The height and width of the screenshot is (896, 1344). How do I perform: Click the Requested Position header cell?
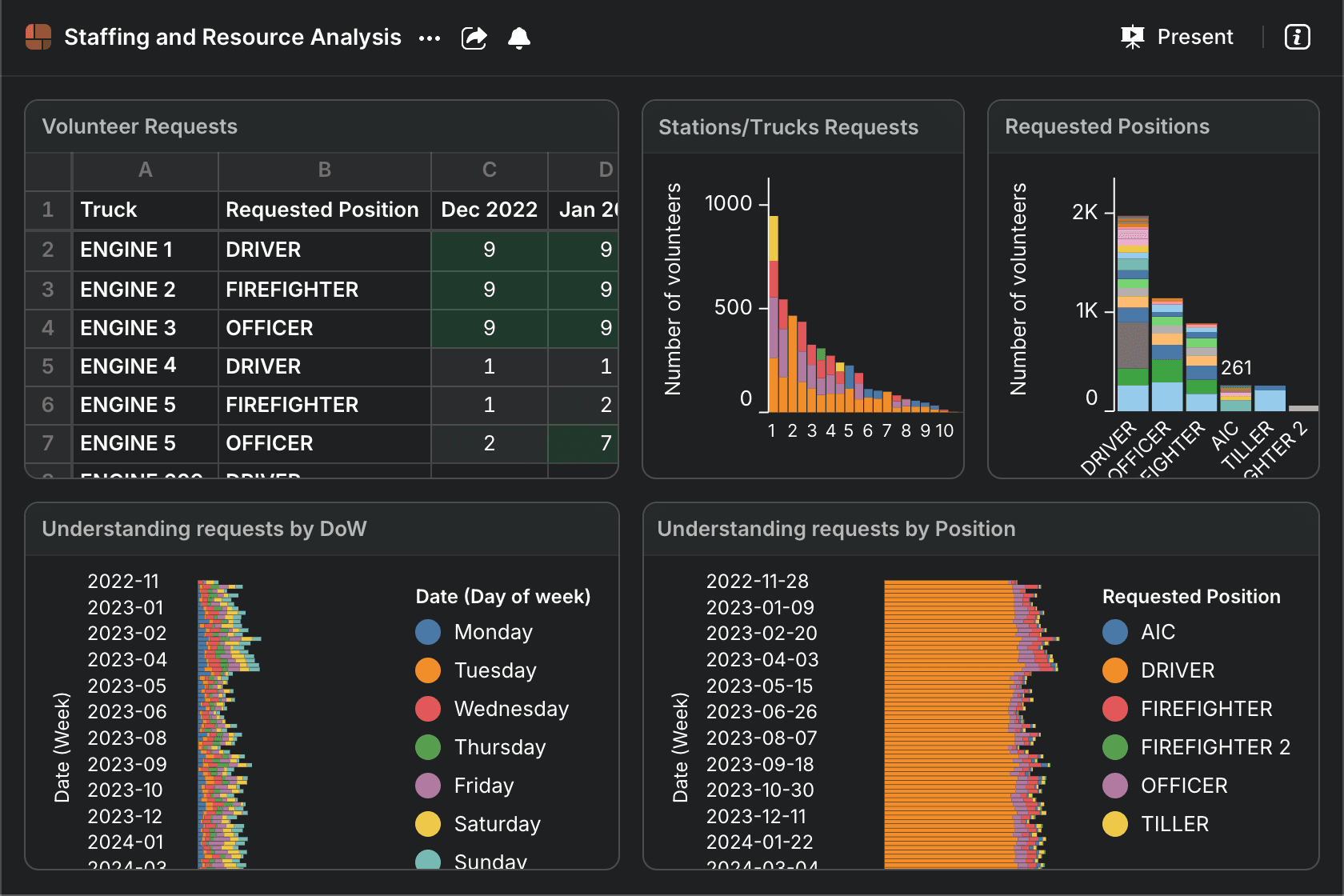tap(324, 210)
